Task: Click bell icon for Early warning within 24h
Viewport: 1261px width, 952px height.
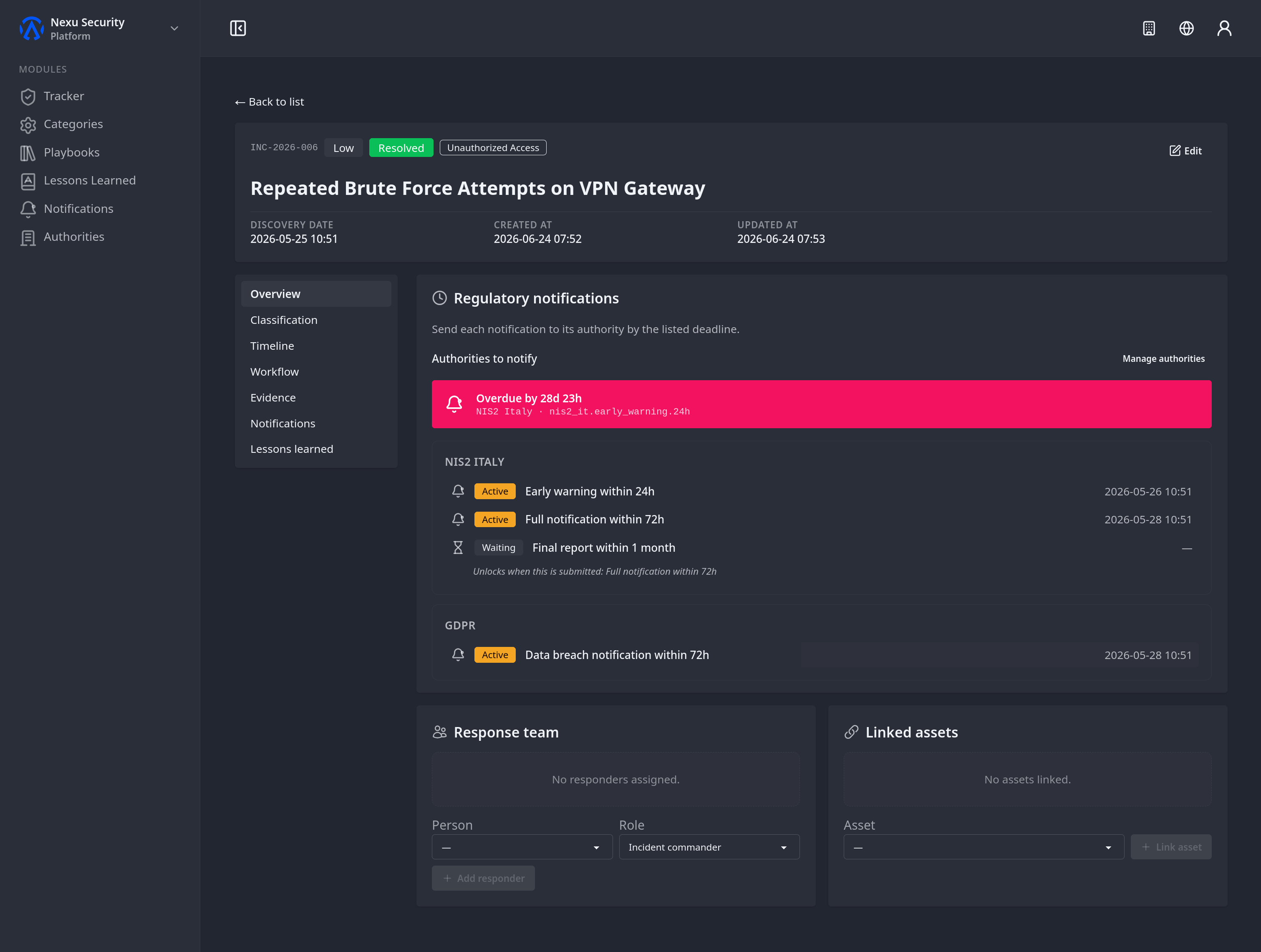Action: coord(458,491)
